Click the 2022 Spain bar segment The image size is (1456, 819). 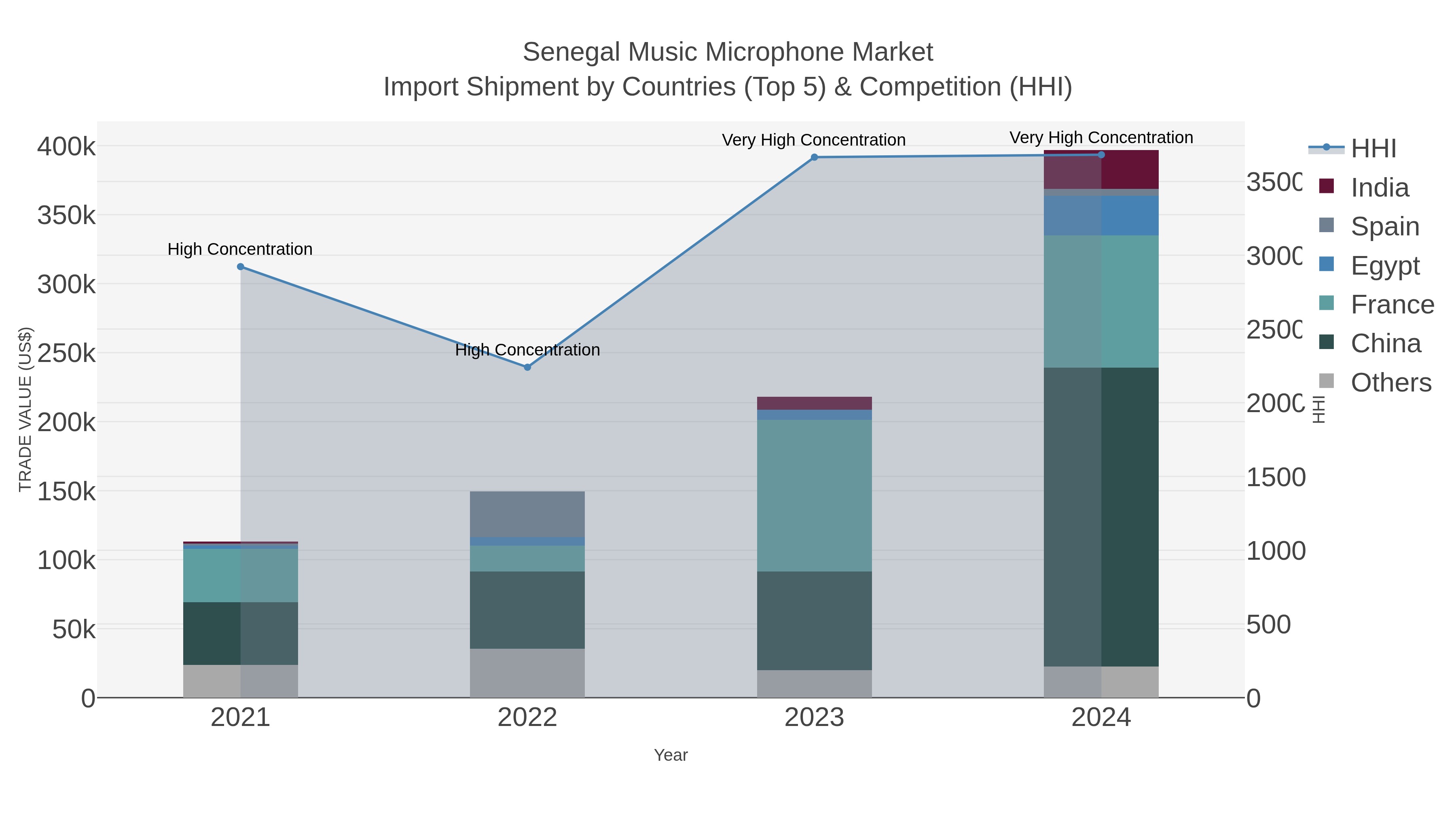click(527, 514)
